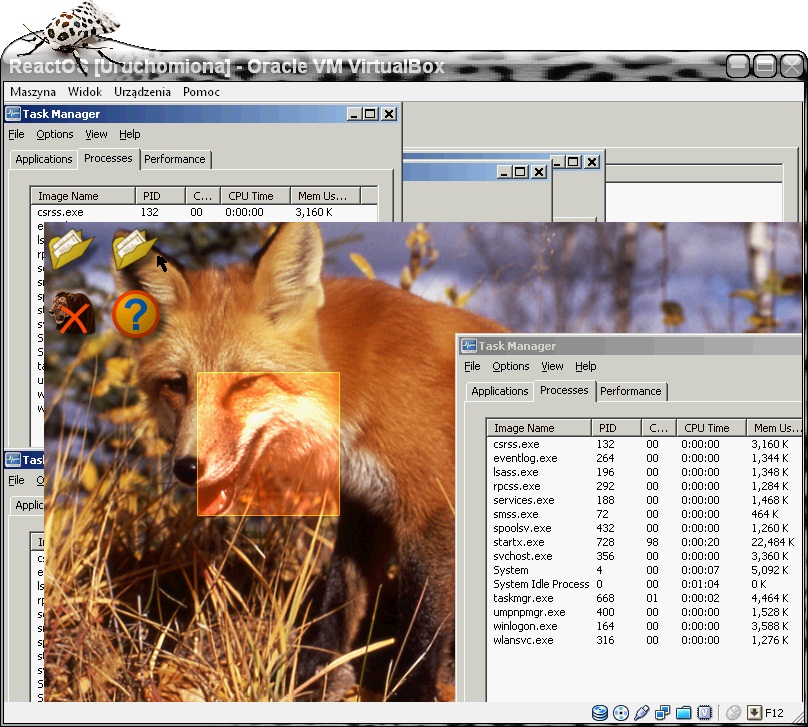Select the taskmgr.exe process row
The width and height of the screenshot is (808, 727).
[644, 598]
